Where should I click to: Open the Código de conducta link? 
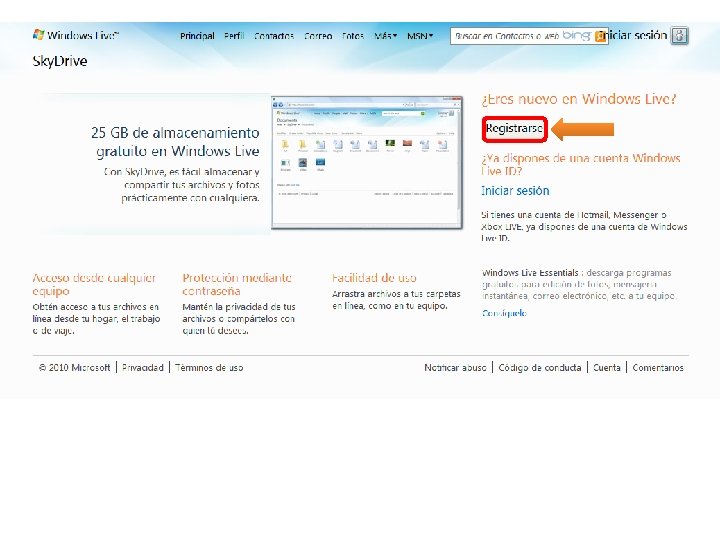[540, 368]
